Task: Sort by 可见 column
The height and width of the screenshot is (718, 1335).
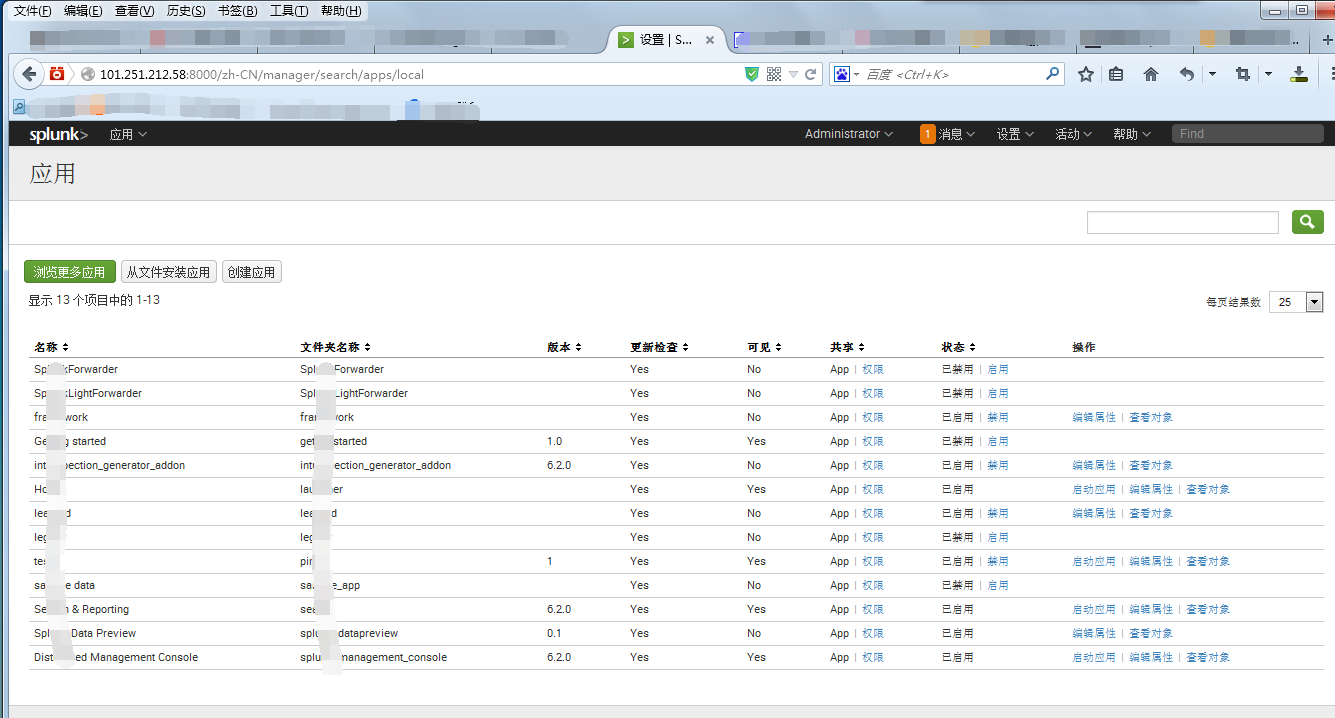Action: pyautogui.click(x=764, y=347)
